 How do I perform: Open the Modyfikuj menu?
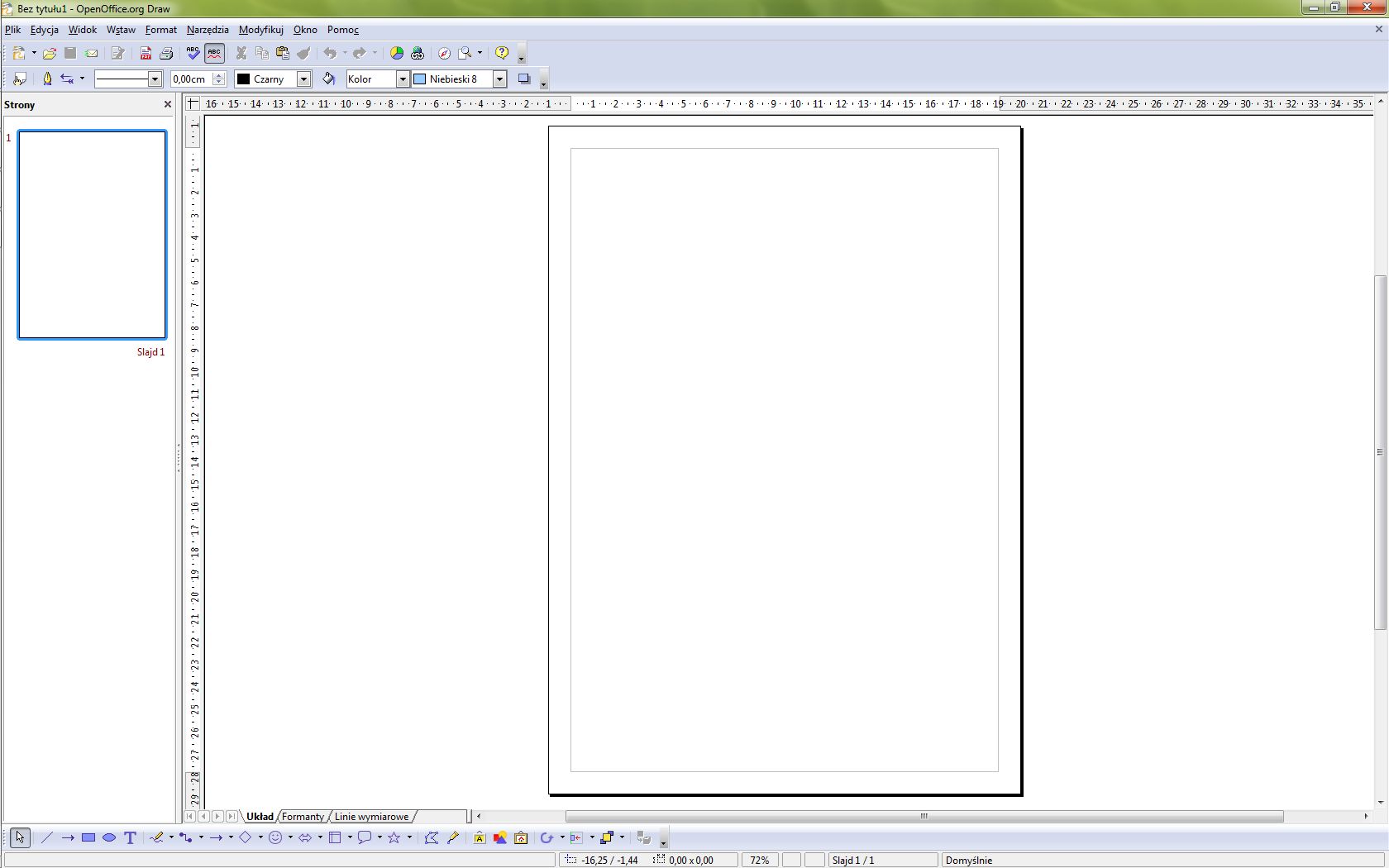(261, 30)
